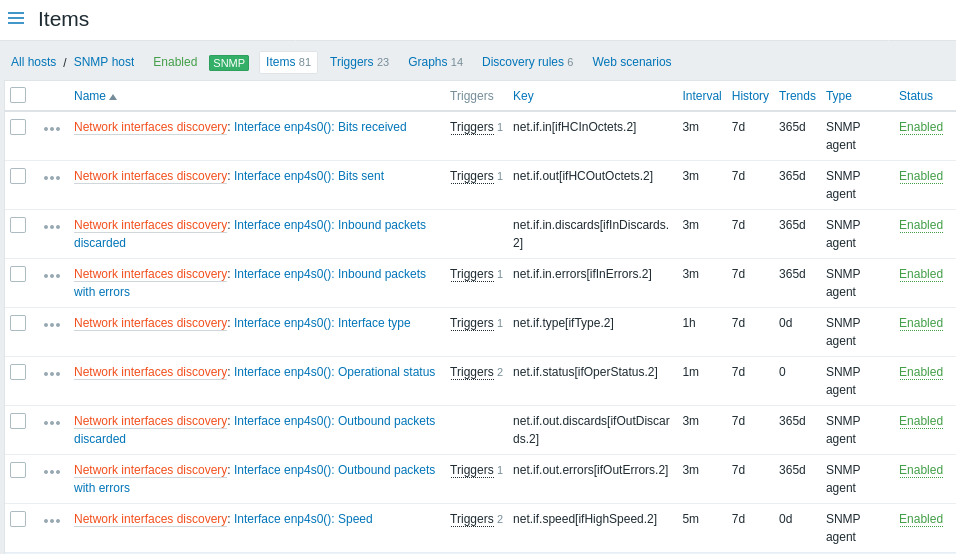Image resolution: width=956 pixels, height=554 pixels.
Task: Open three-dot menu for Interface type item
Action: click(x=52, y=325)
